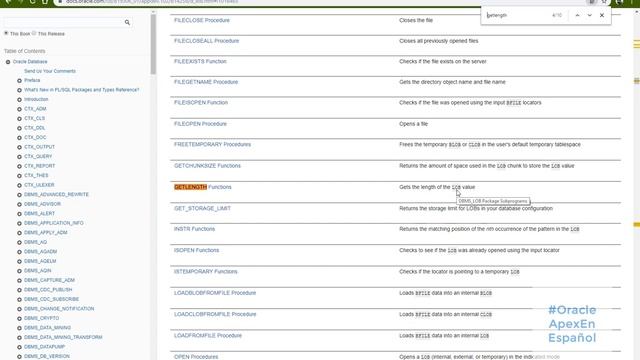
Task: Open the DBMS_CDC_SUBSCRIBE contents entry
Action: click(51, 299)
